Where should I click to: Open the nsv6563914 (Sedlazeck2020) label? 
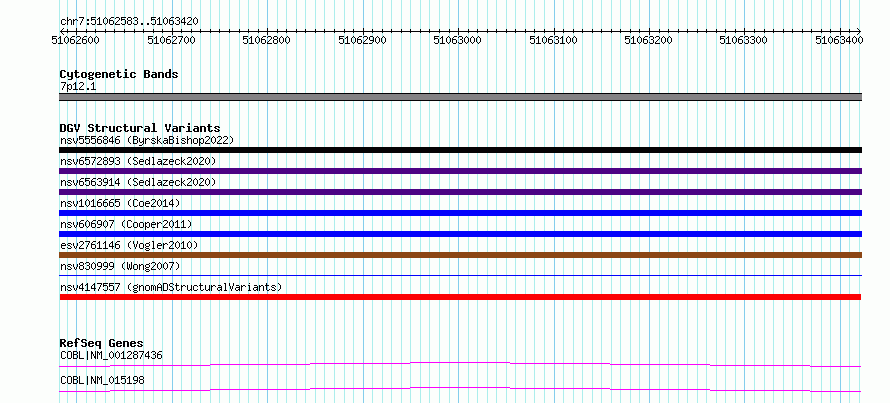138,182
